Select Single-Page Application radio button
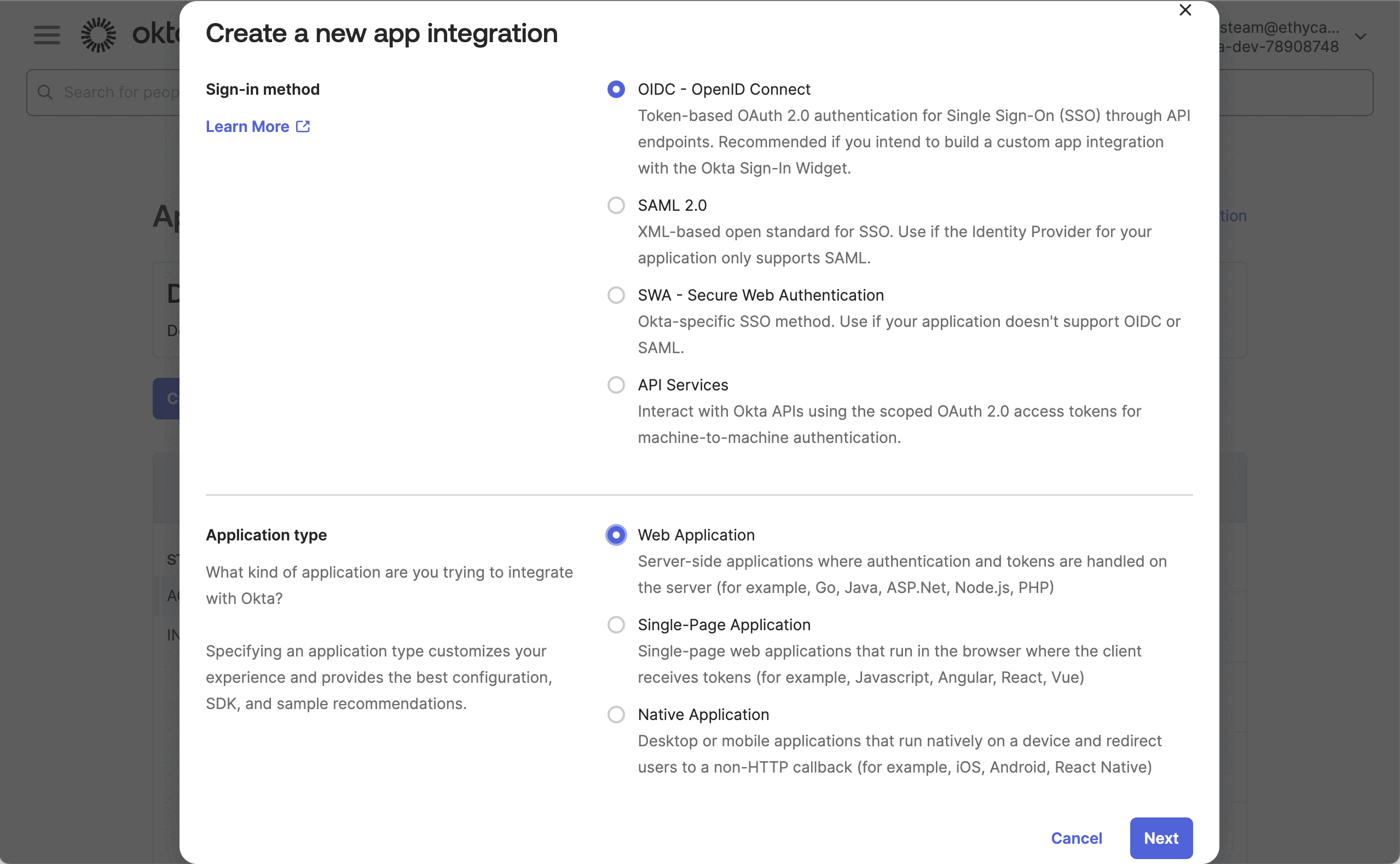Image resolution: width=1400 pixels, height=864 pixels. pyautogui.click(x=616, y=625)
